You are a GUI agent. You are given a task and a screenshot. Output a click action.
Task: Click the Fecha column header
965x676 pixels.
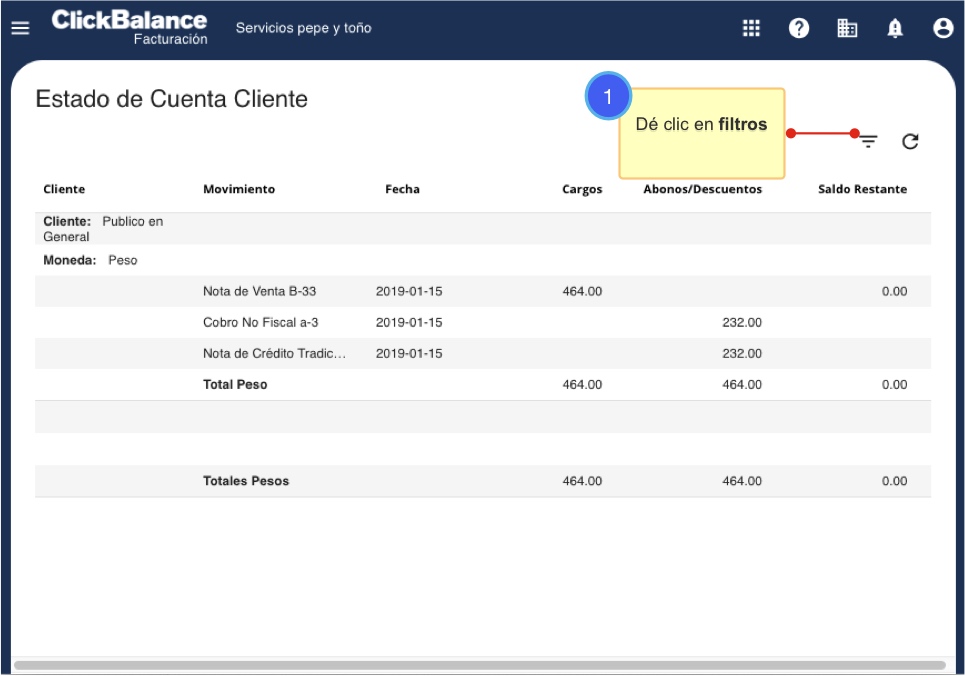pos(402,189)
